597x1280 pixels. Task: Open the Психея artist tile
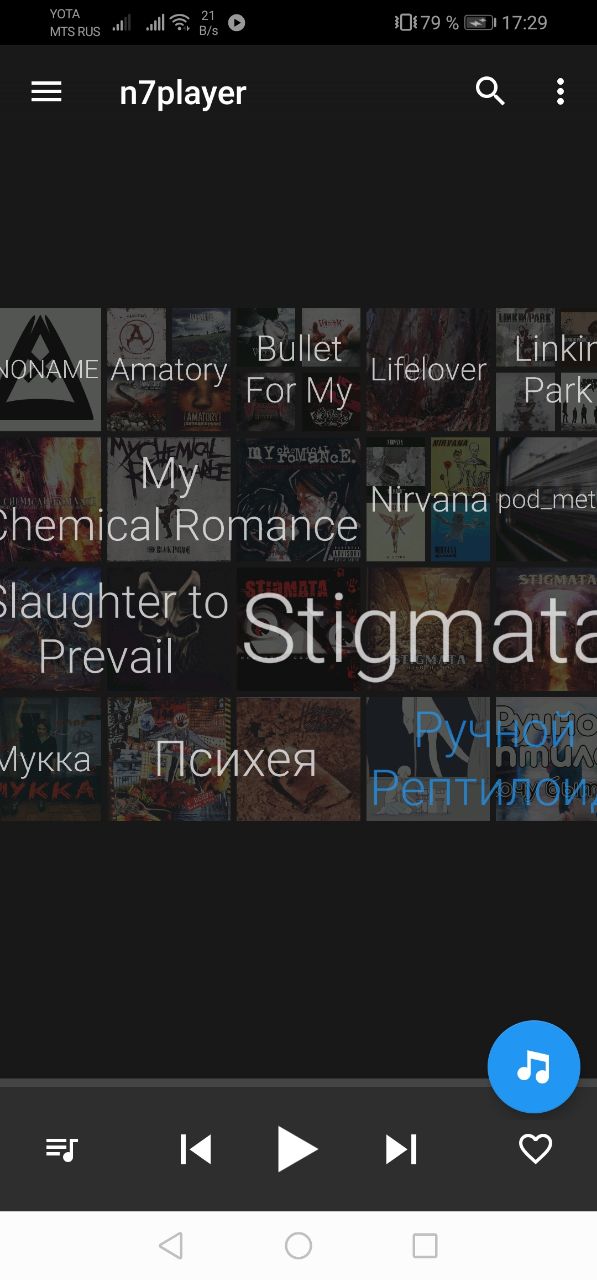(236, 759)
